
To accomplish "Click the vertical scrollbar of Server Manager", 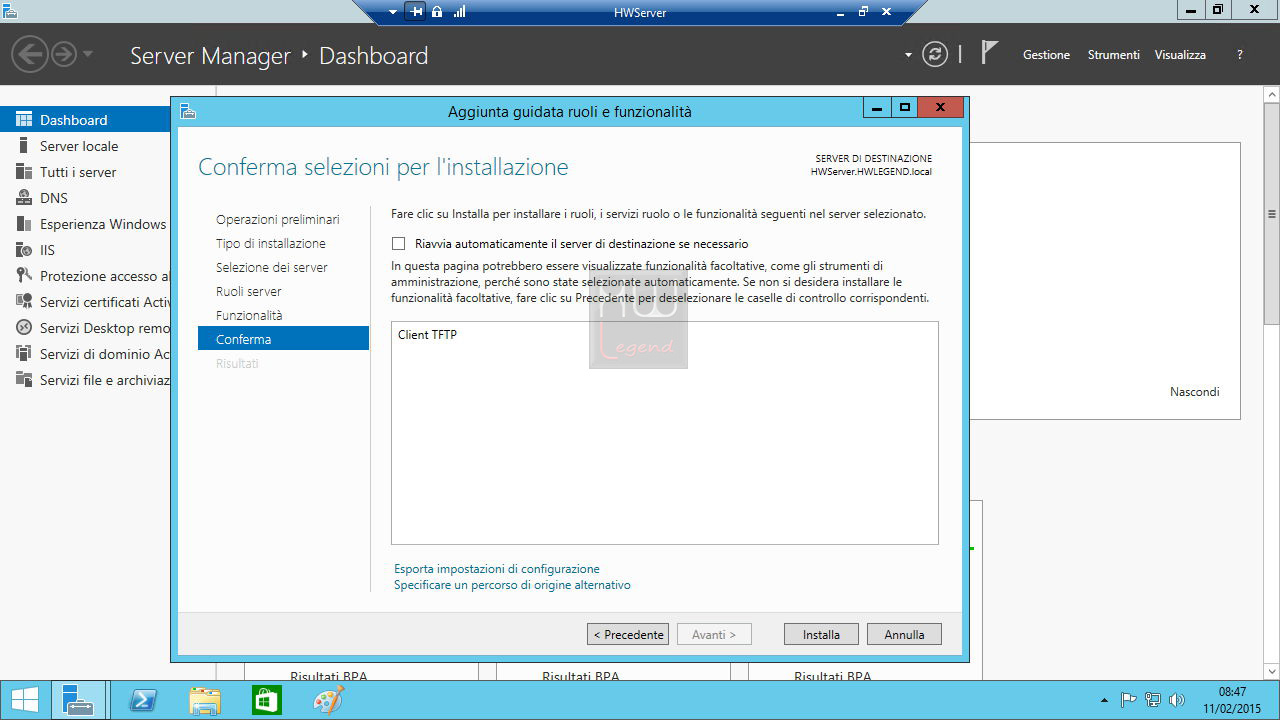I will (x=1272, y=214).
